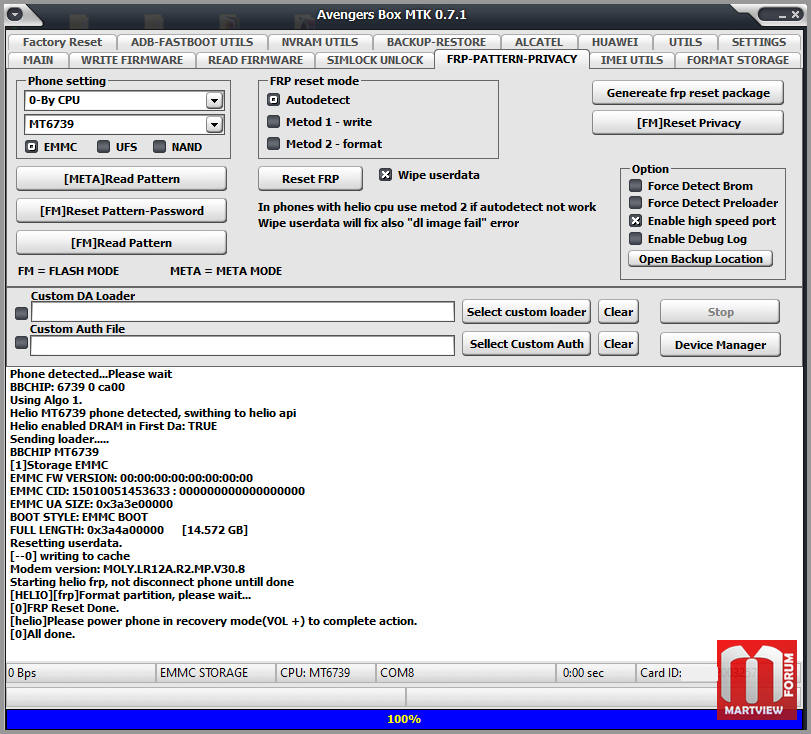This screenshot has width=811, height=734.
Task: Enable the Debug Log checkbox
Action: tap(636, 239)
